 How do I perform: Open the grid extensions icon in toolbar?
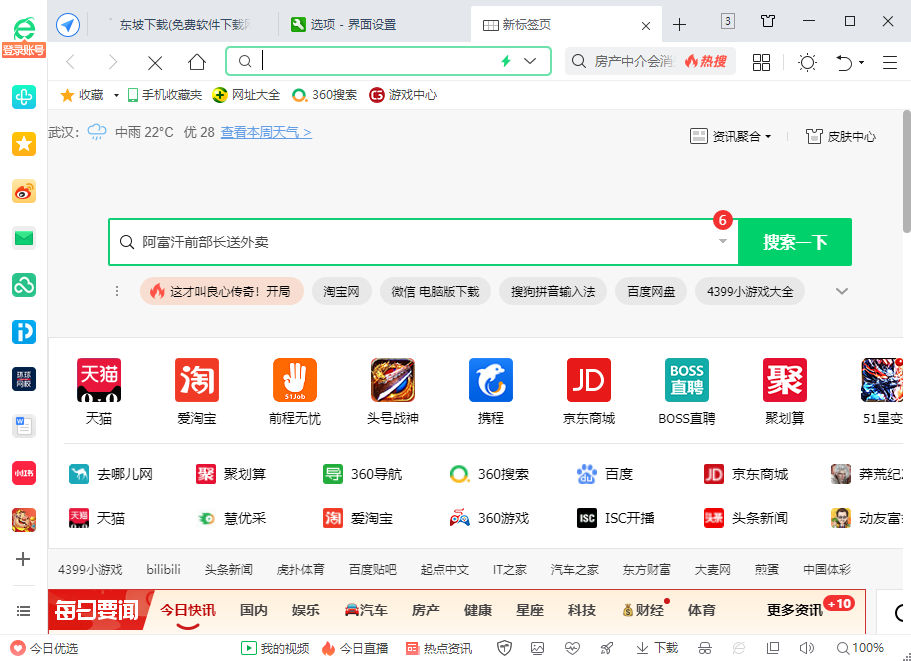click(761, 62)
